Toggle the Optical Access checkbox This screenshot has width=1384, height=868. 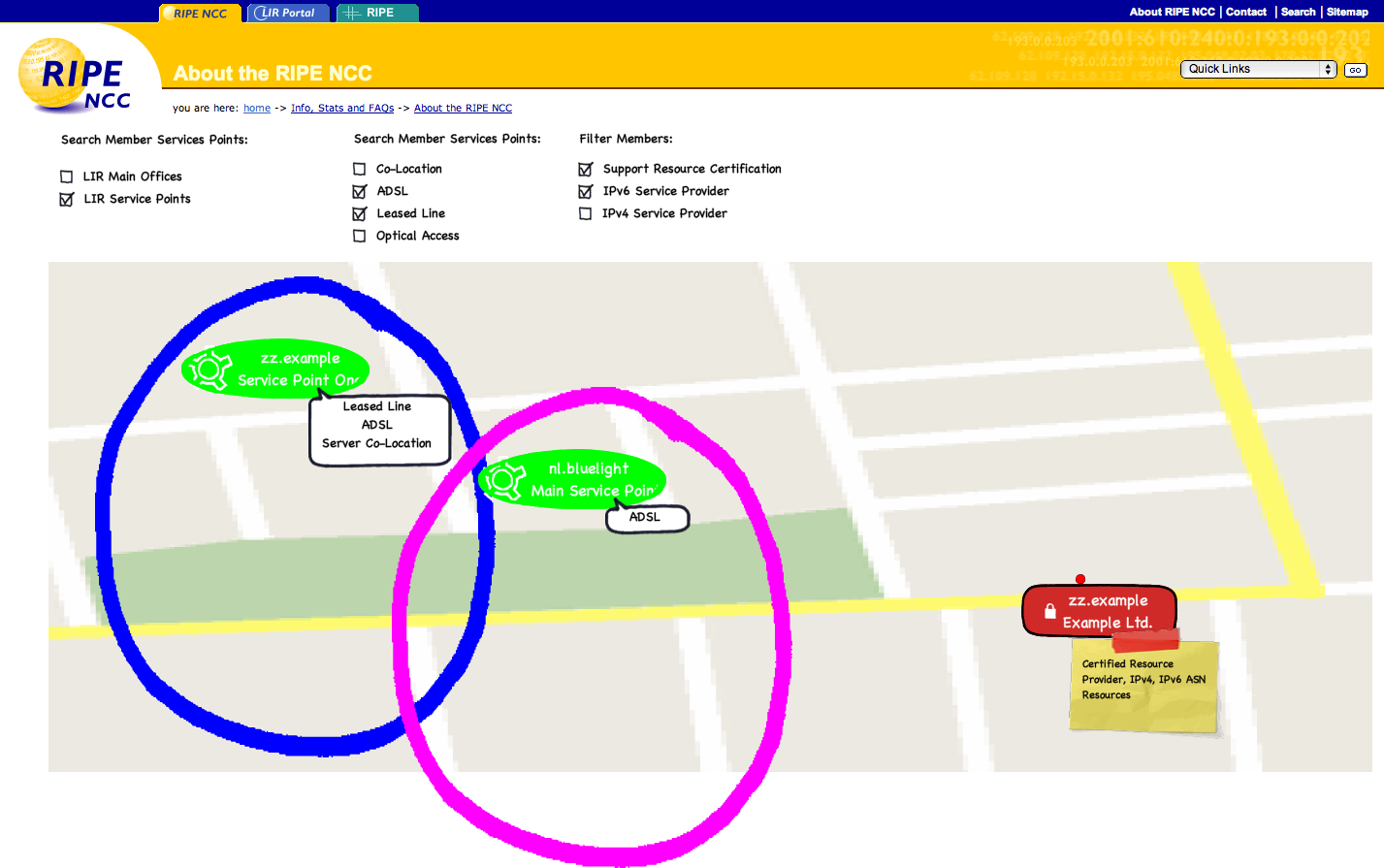tap(359, 235)
